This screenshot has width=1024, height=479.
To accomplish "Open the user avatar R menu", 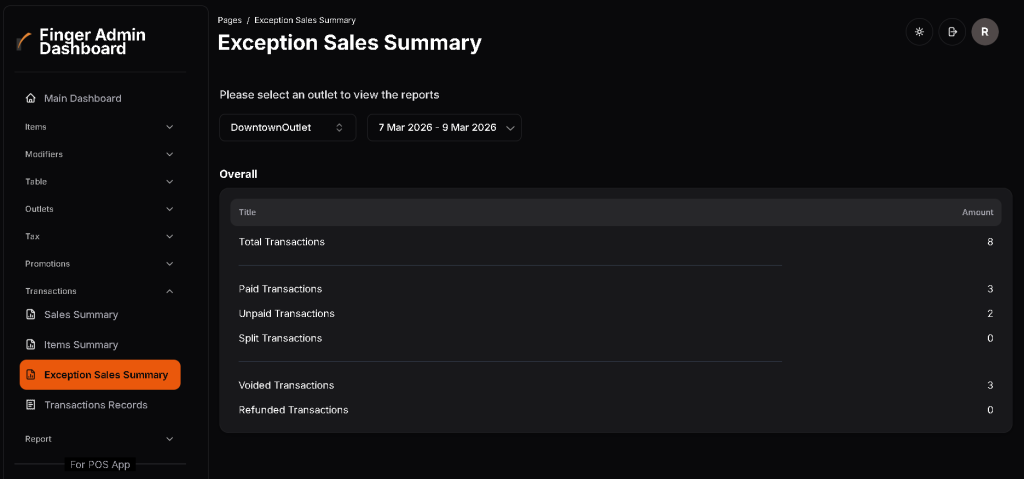I will coord(985,32).
